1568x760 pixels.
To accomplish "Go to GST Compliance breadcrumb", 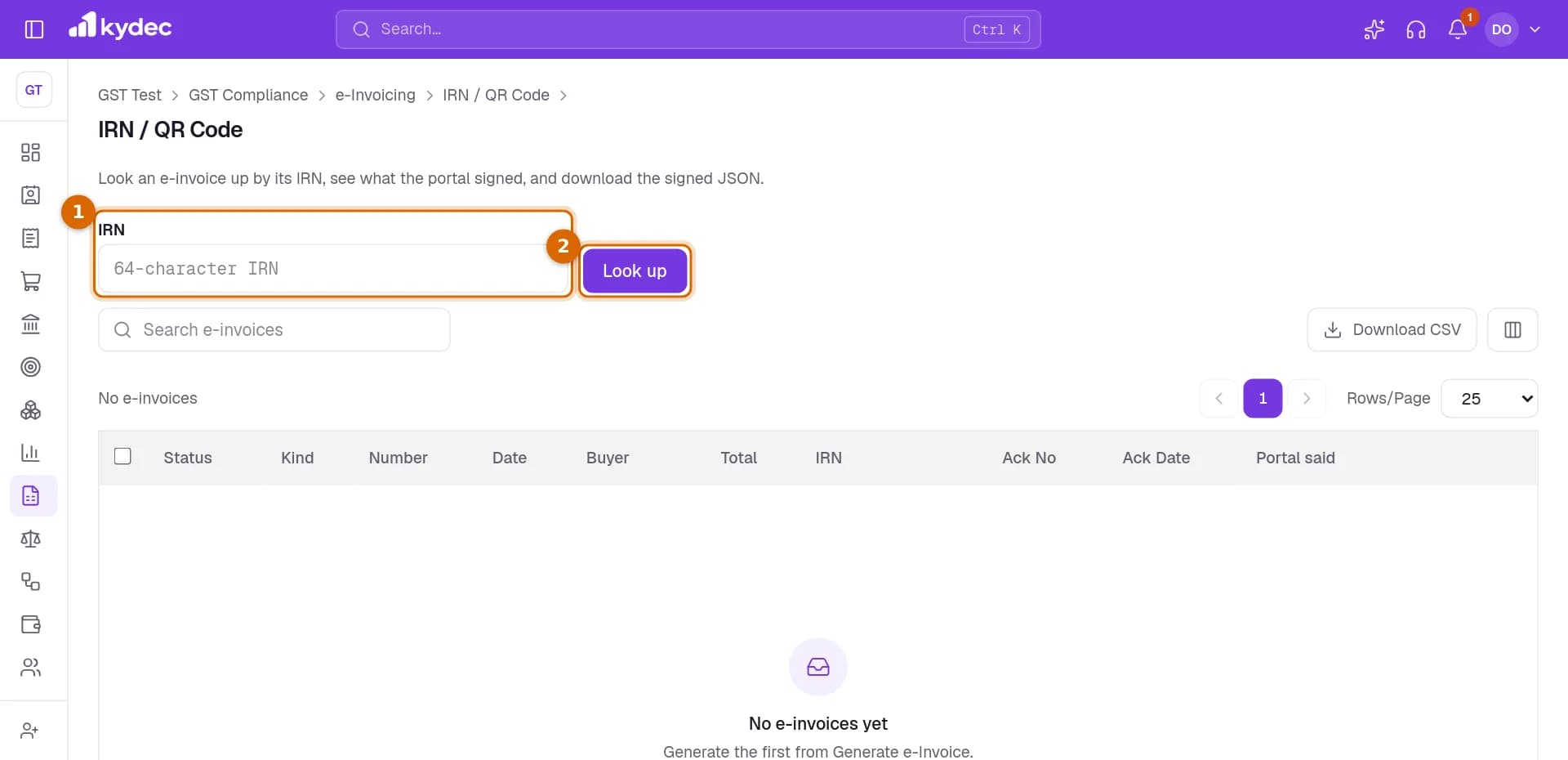I will click(248, 95).
